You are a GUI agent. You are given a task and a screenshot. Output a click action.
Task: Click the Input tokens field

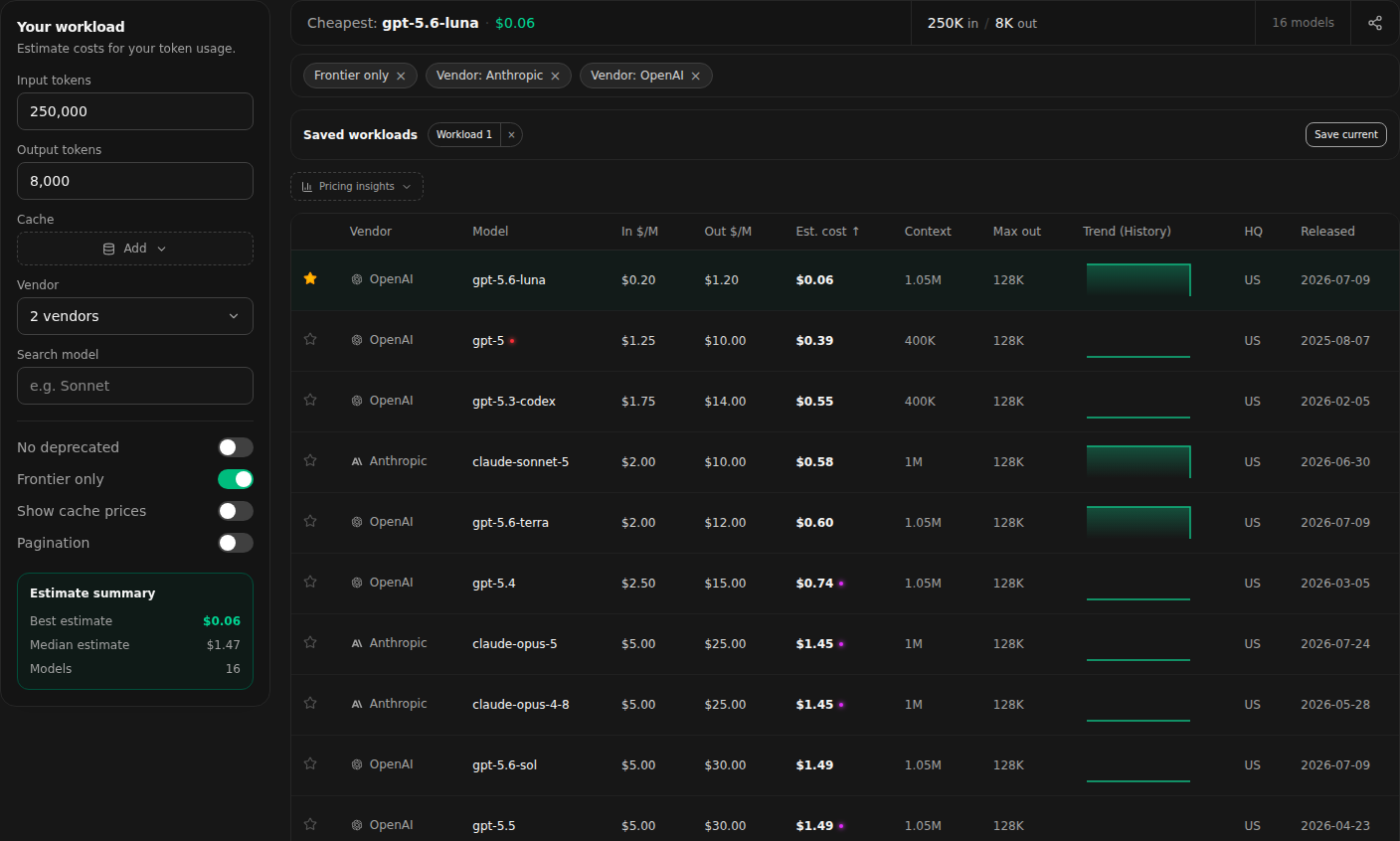(135, 111)
